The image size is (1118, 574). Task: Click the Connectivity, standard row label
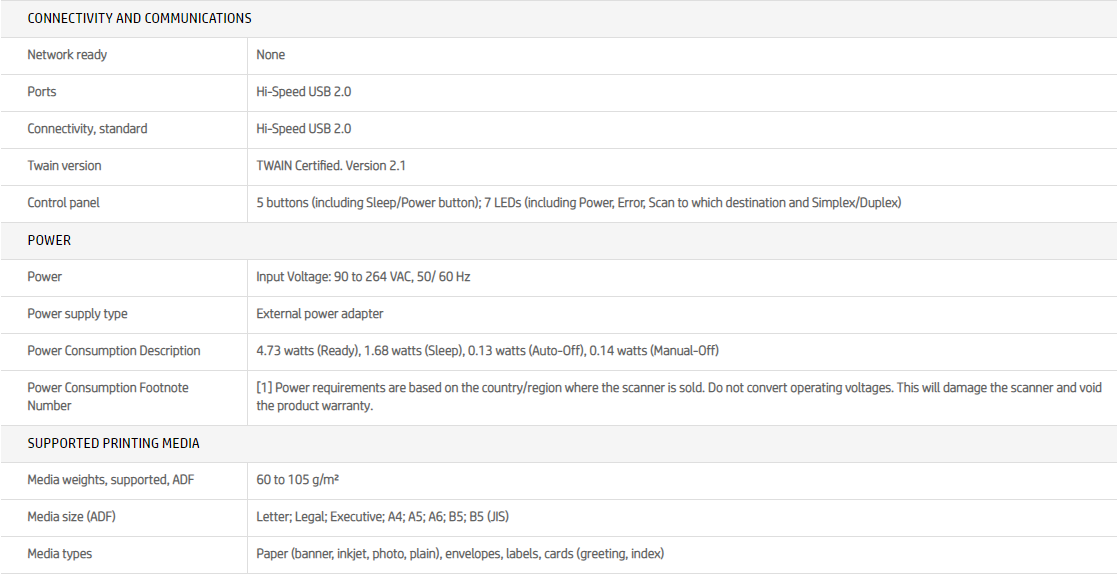87,129
